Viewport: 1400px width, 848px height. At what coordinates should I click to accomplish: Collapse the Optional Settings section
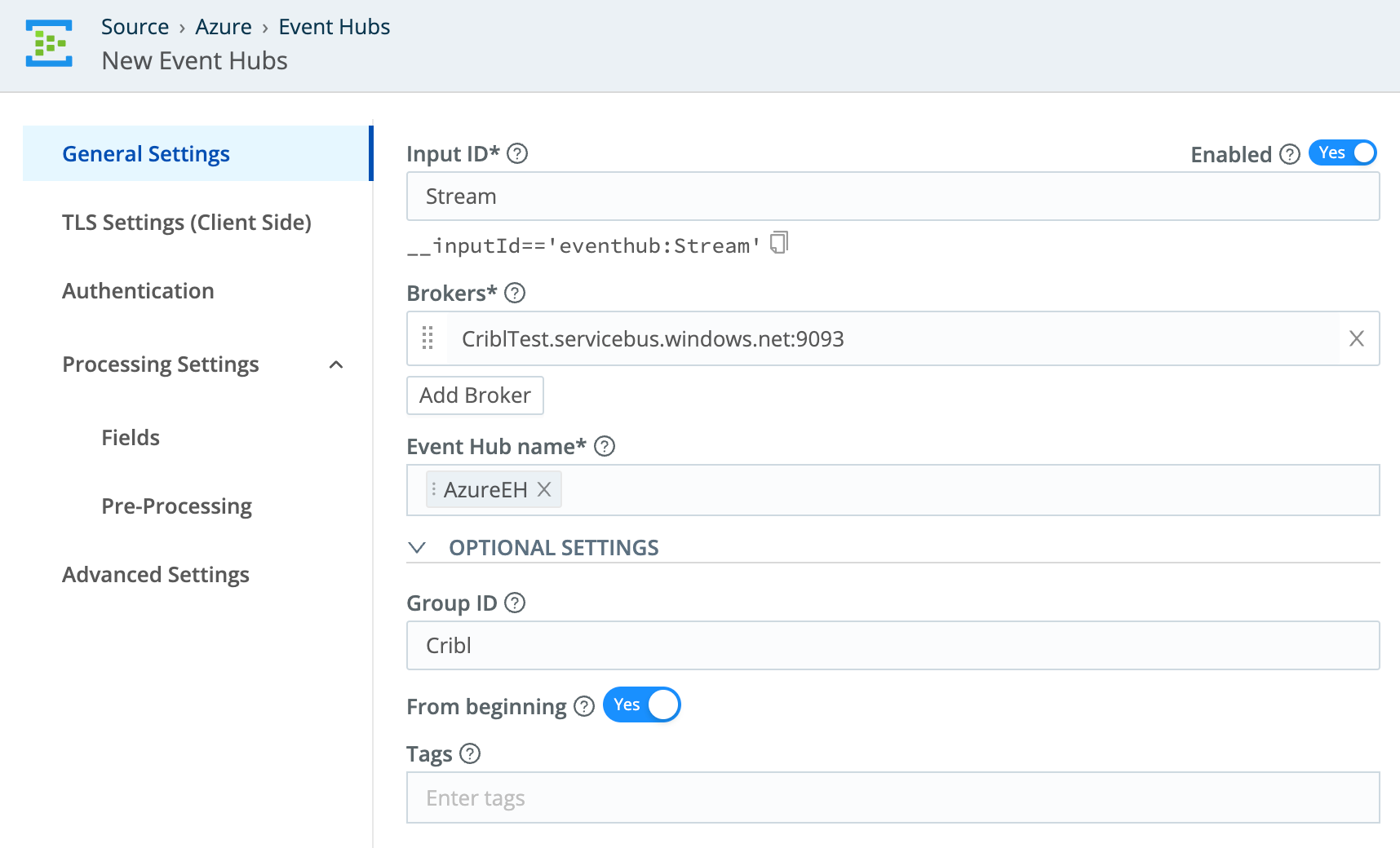point(418,547)
